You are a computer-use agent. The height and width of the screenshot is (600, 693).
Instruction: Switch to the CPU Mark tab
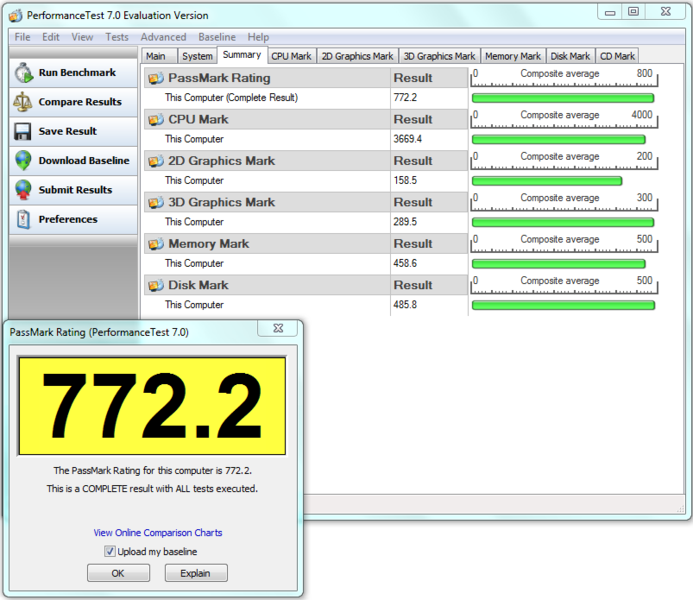pyautogui.click(x=291, y=56)
